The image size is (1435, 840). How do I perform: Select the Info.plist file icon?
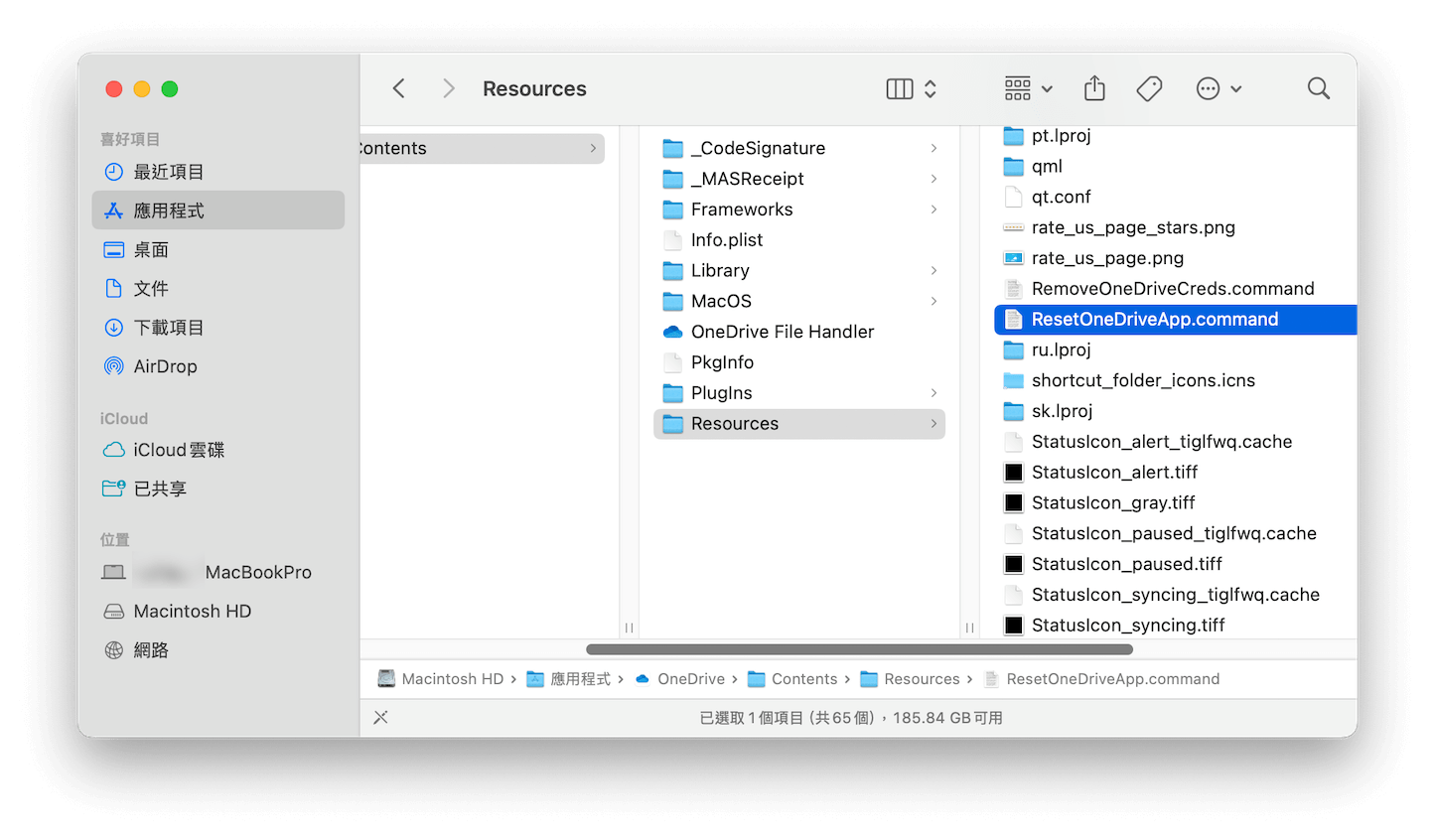(673, 240)
